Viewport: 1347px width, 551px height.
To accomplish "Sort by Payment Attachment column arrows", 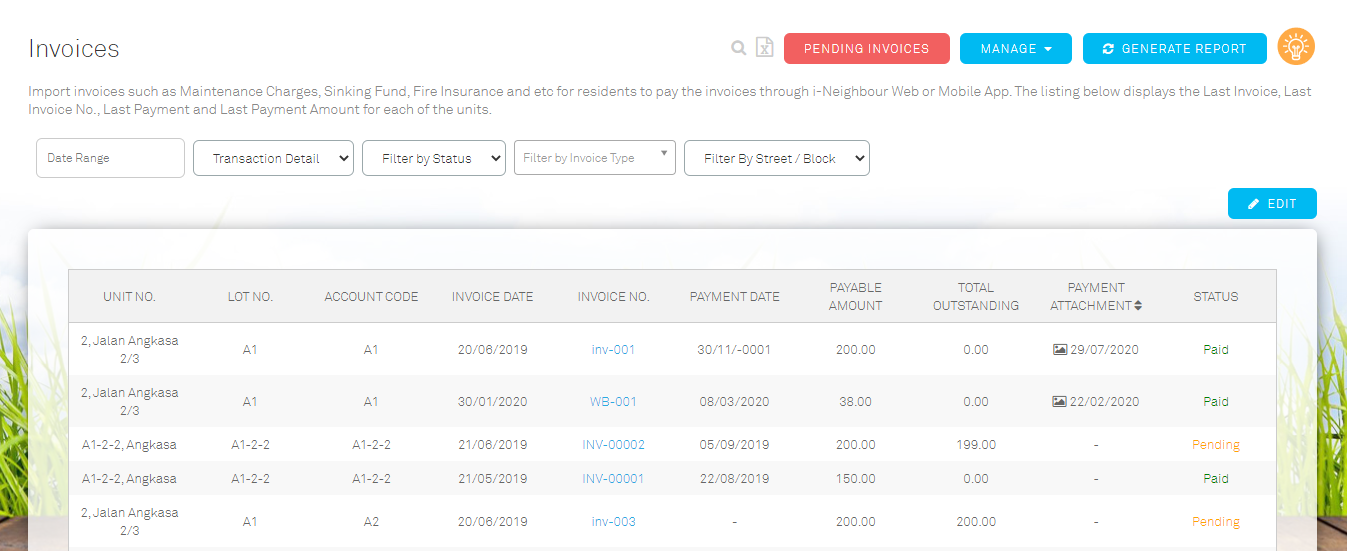I will point(1138,306).
